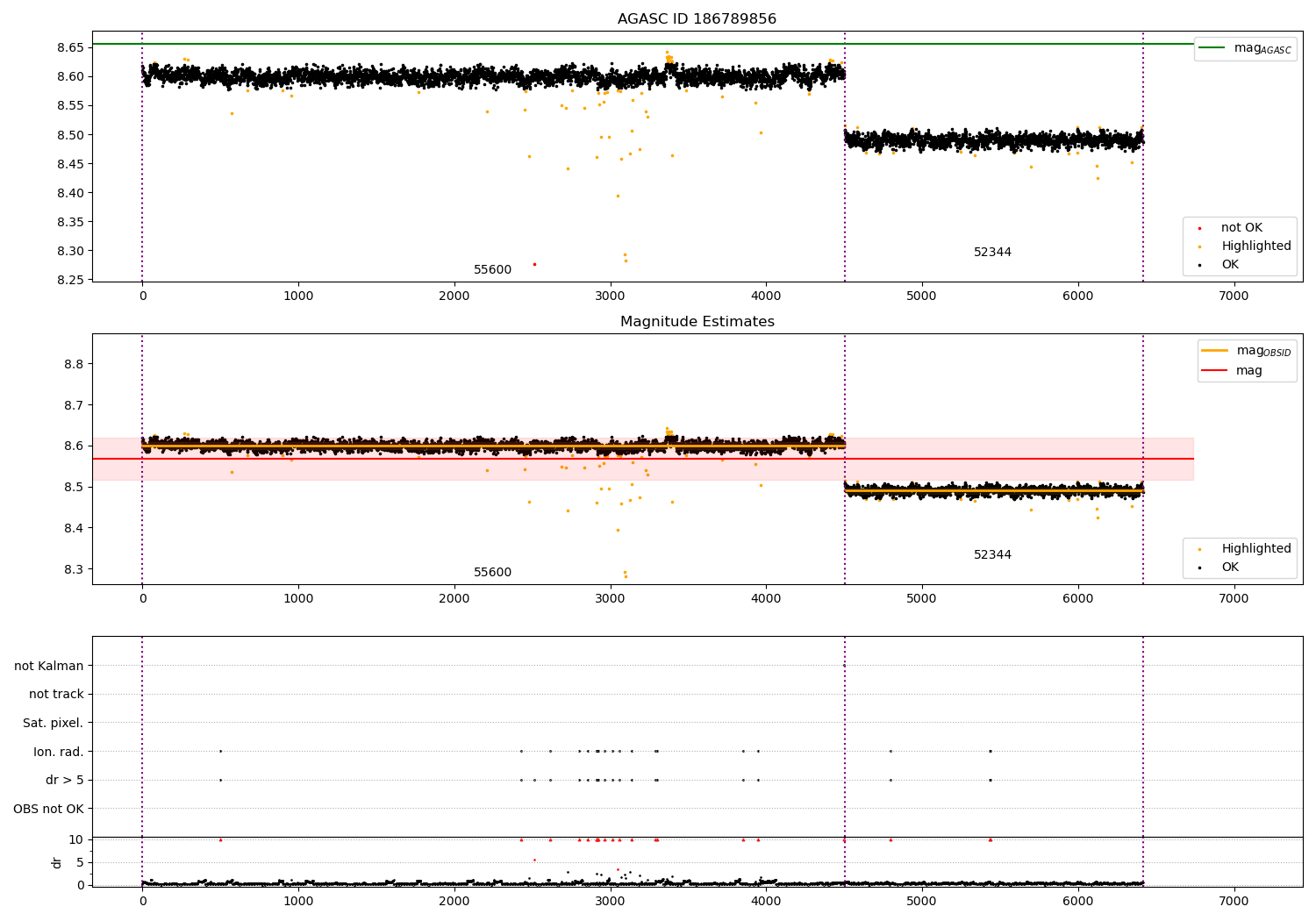Screen dimensions: 1316x921
Task: Click the 55600 obsid label in the middle plot
Action: click(x=492, y=573)
